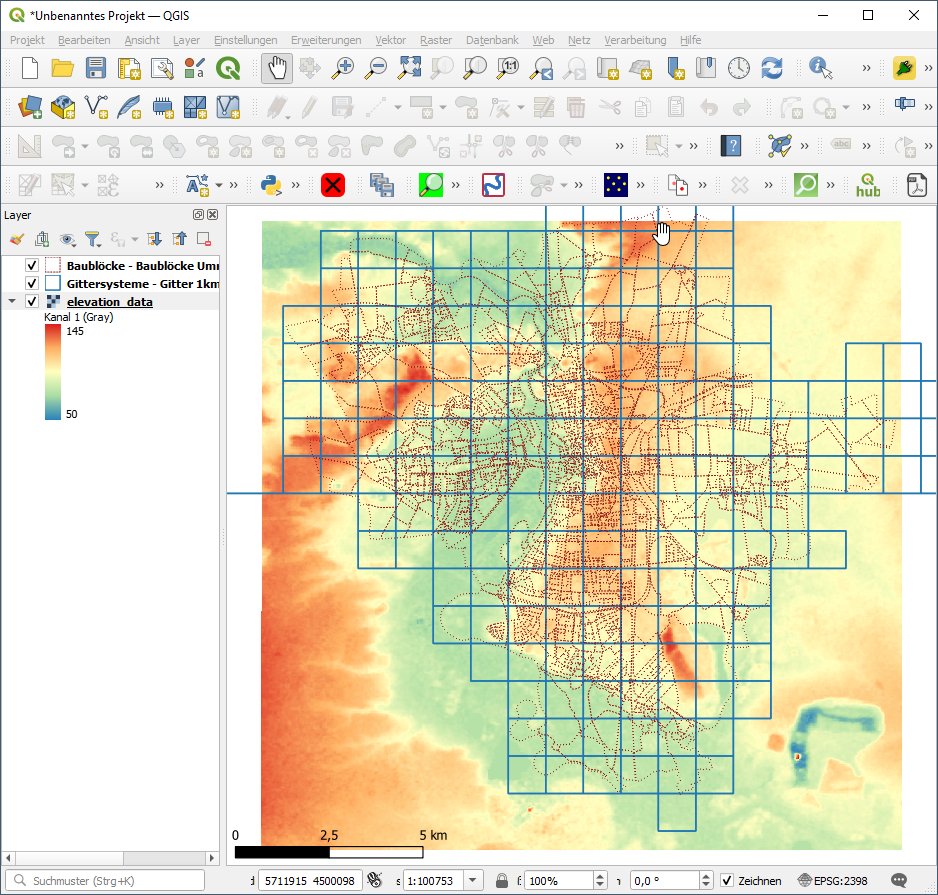Toggle visibility of elevation_data layer
The width and height of the screenshot is (938, 895).
(x=32, y=302)
